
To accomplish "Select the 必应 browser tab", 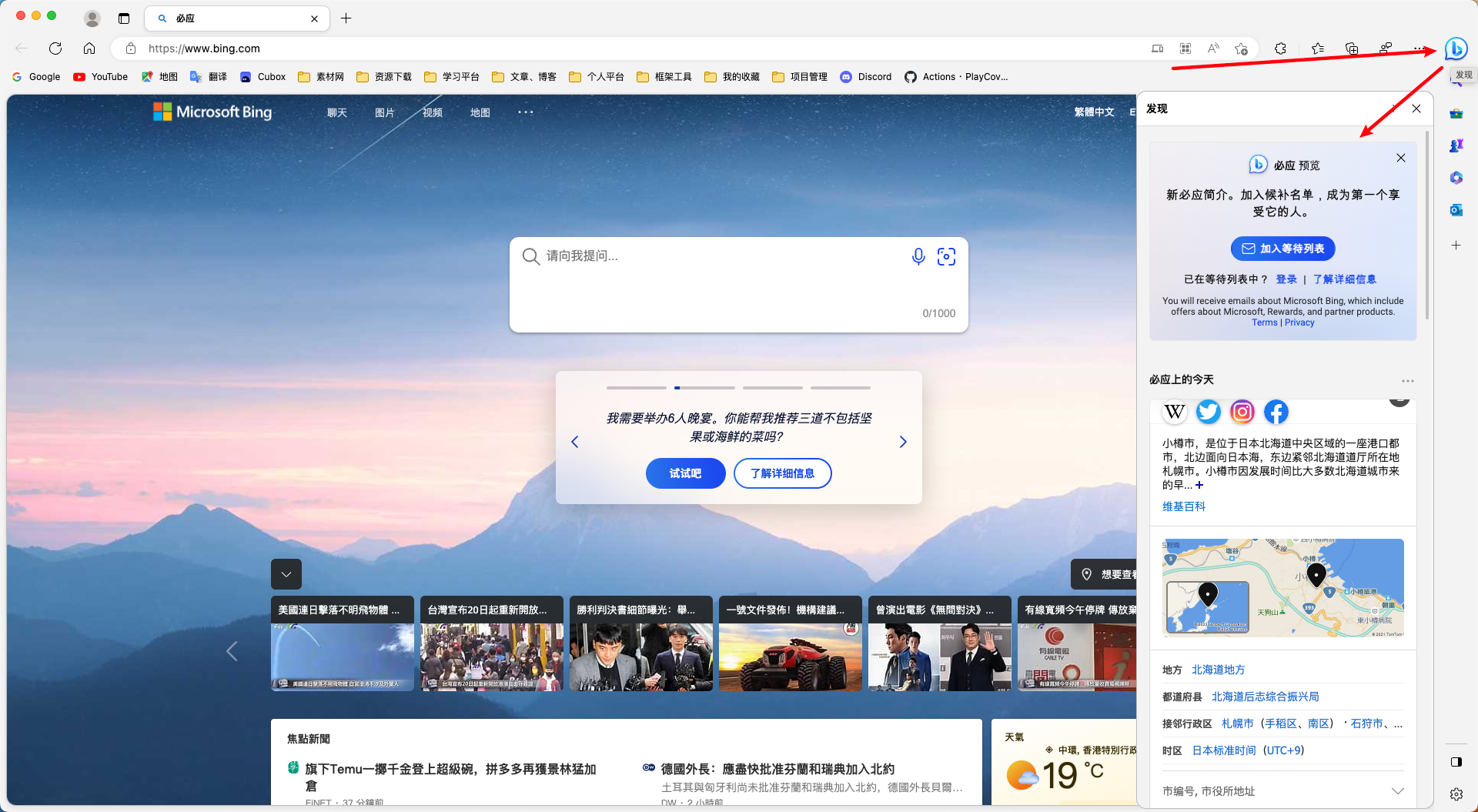I will [238, 18].
